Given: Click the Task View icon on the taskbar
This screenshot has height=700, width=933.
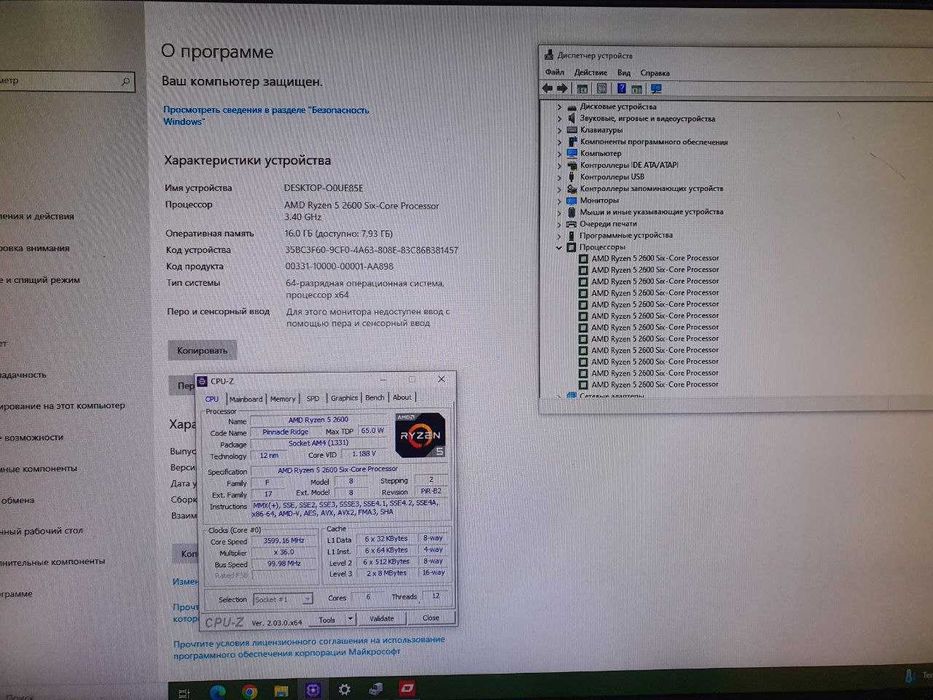Looking at the screenshot, I should tap(184, 692).
